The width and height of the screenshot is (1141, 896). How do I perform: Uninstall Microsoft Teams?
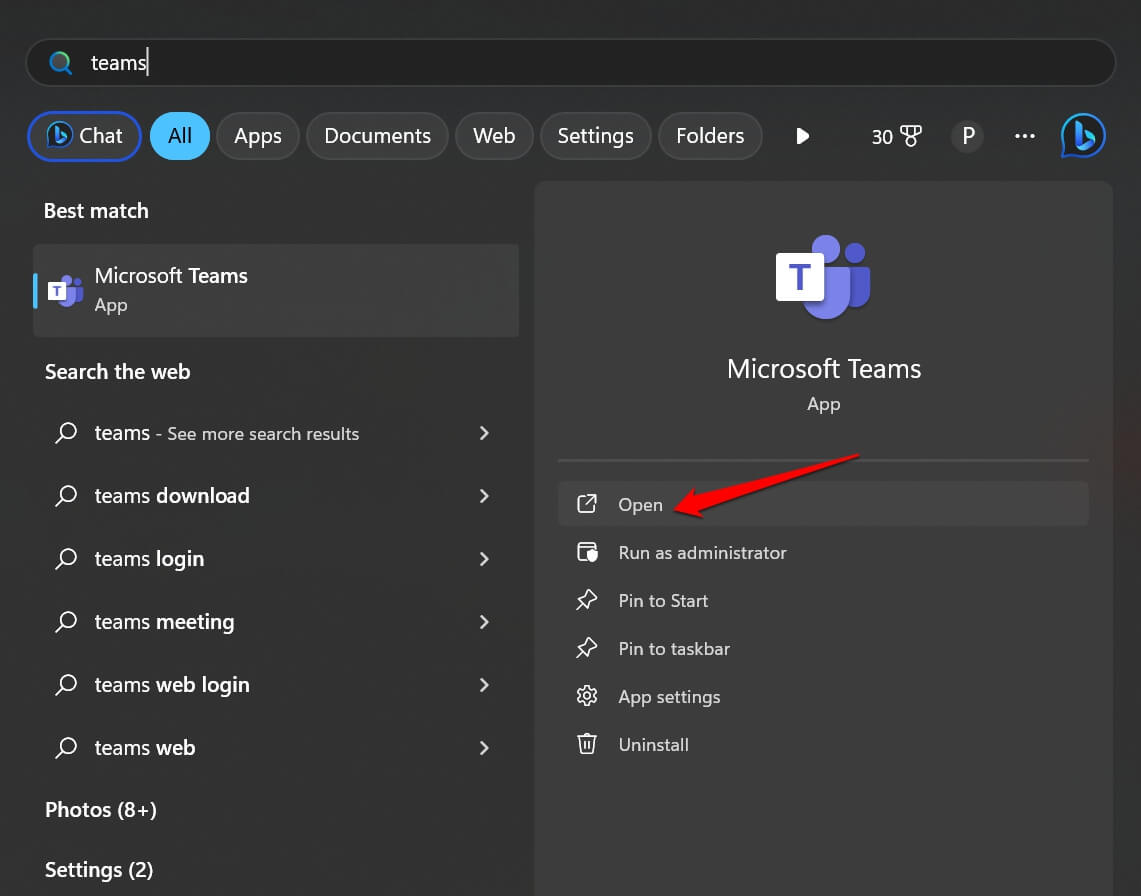click(823, 745)
